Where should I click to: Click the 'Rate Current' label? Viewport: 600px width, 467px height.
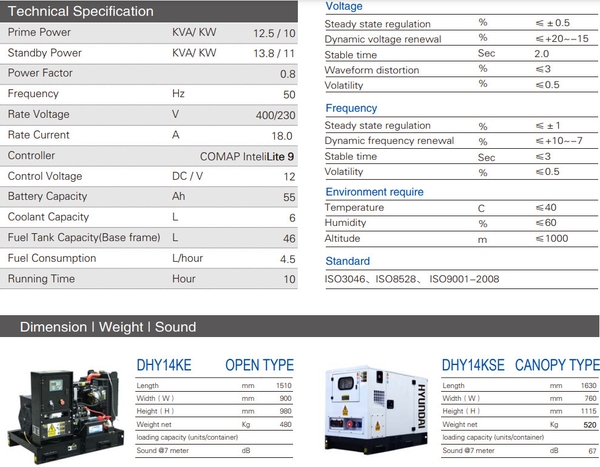point(38,135)
